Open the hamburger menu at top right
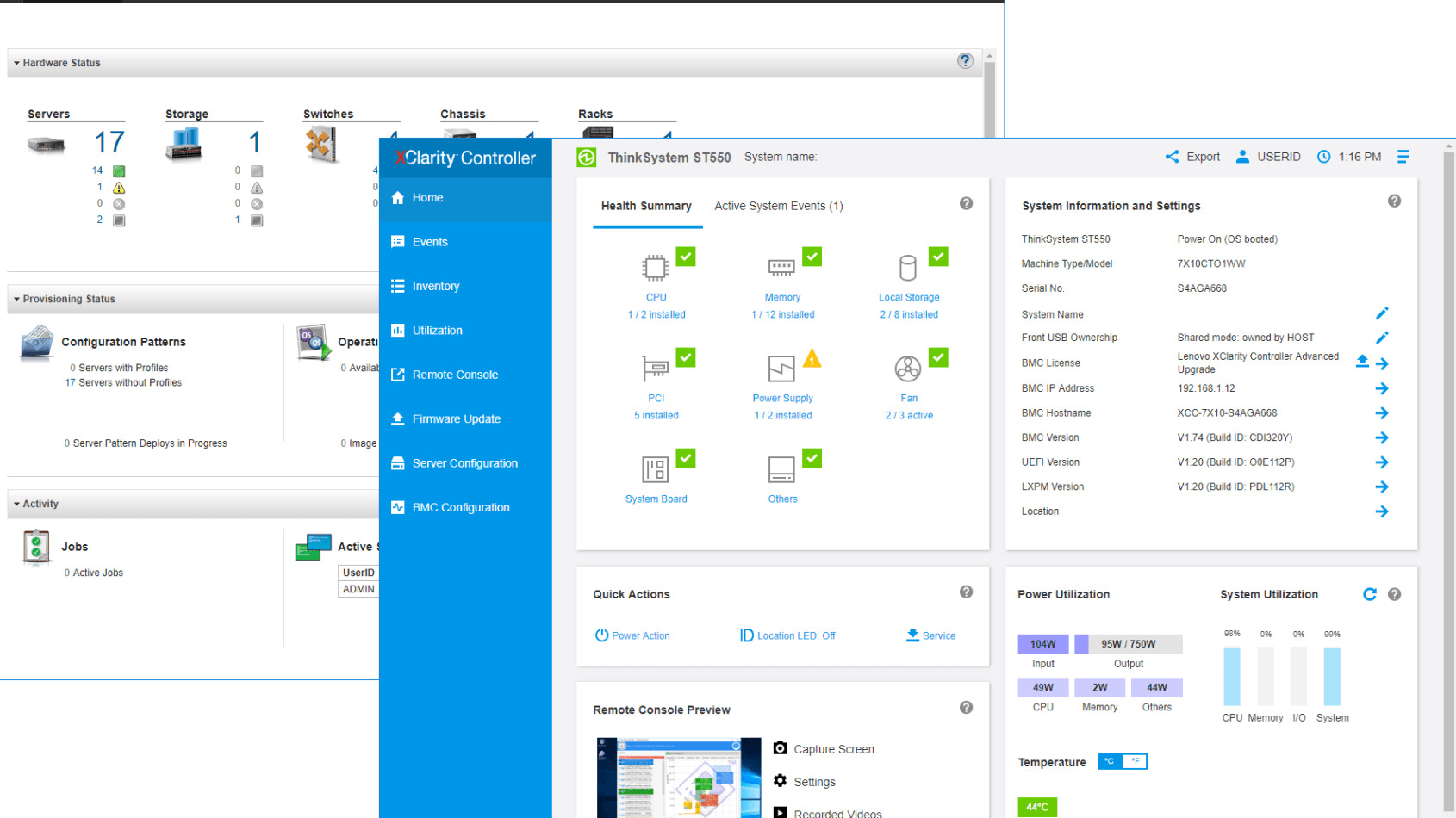 1403,157
